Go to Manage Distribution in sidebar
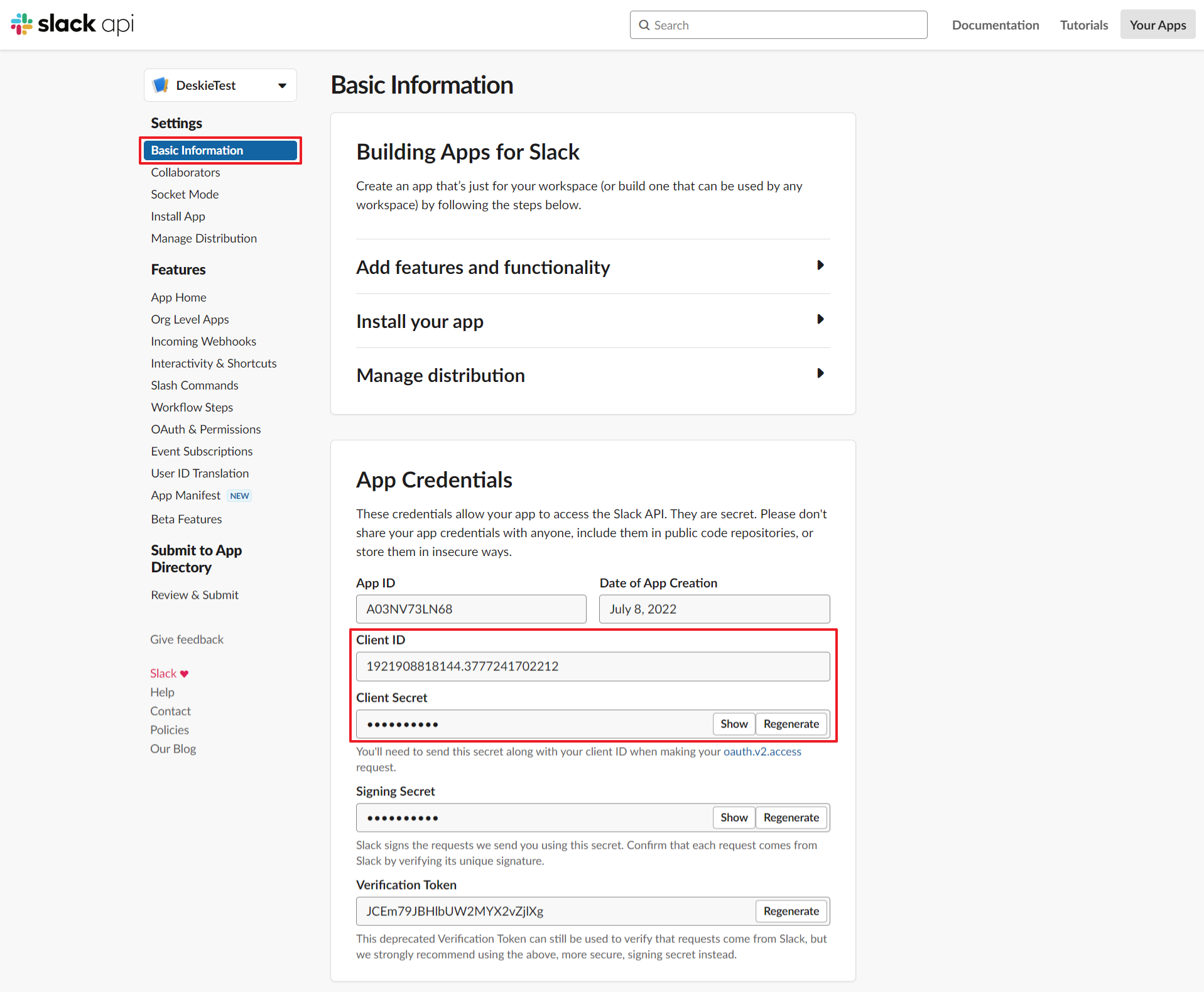This screenshot has width=1204, height=992. [203, 238]
